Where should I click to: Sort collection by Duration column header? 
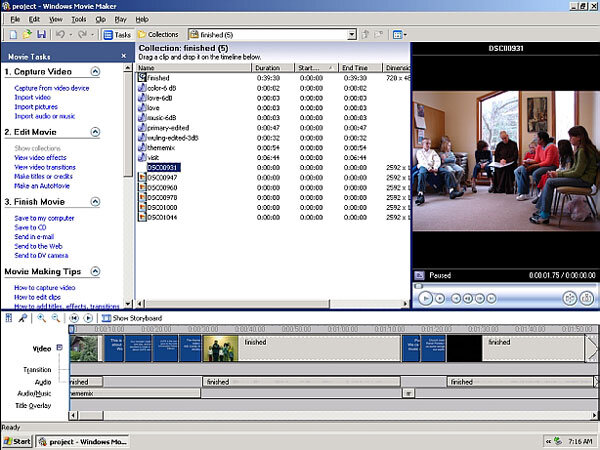point(273,68)
